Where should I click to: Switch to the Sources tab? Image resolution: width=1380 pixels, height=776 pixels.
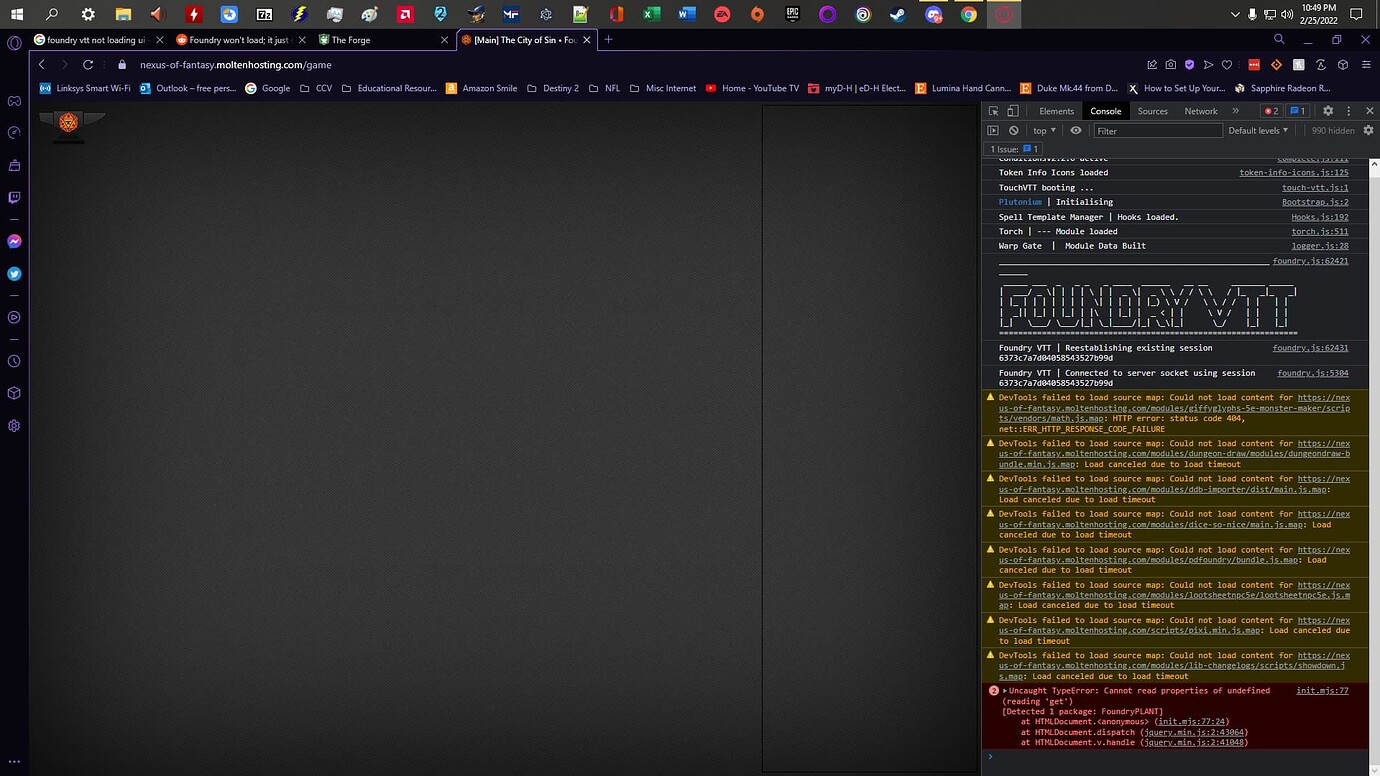tap(1152, 111)
